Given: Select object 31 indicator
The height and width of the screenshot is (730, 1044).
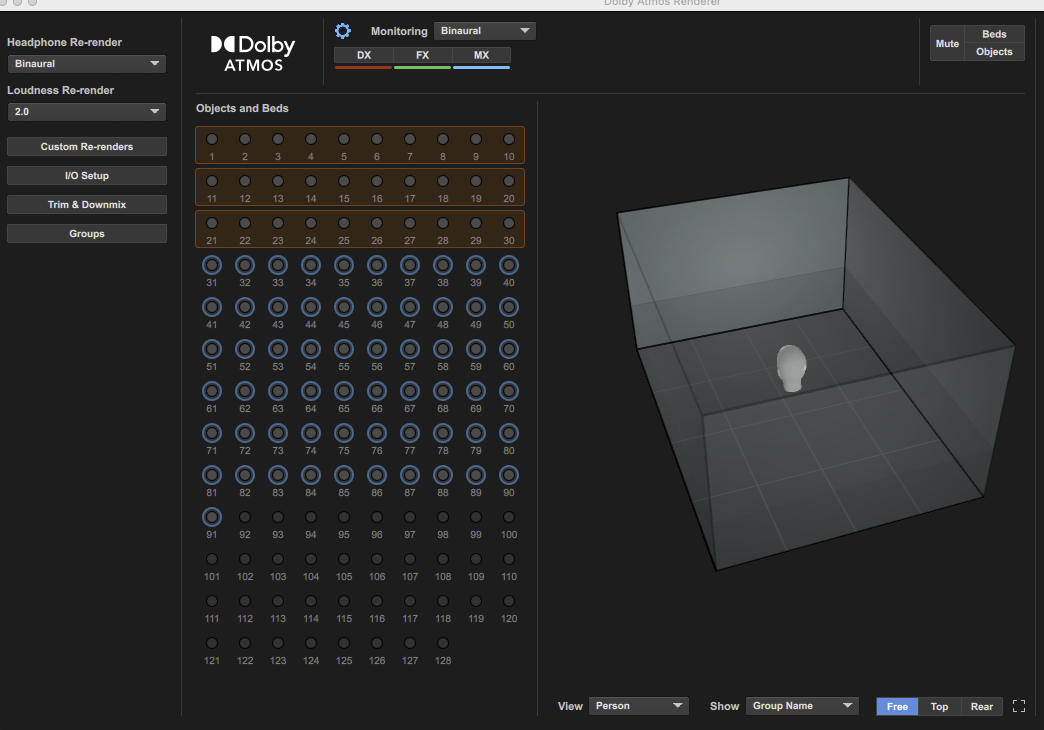Looking at the screenshot, I should coord(211,265).
